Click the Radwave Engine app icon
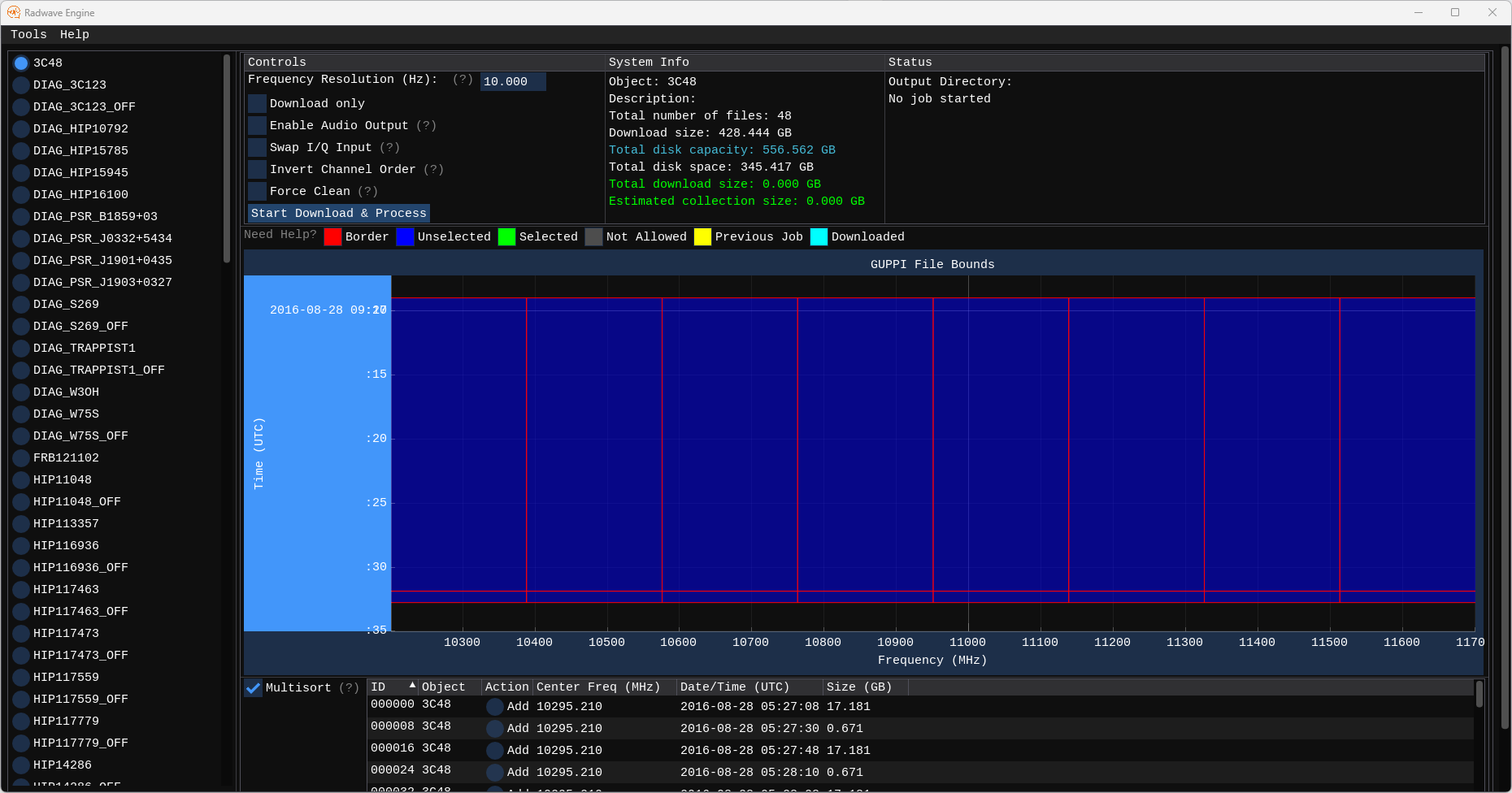This screenshot has width=1512, height=793. [13, 12]
